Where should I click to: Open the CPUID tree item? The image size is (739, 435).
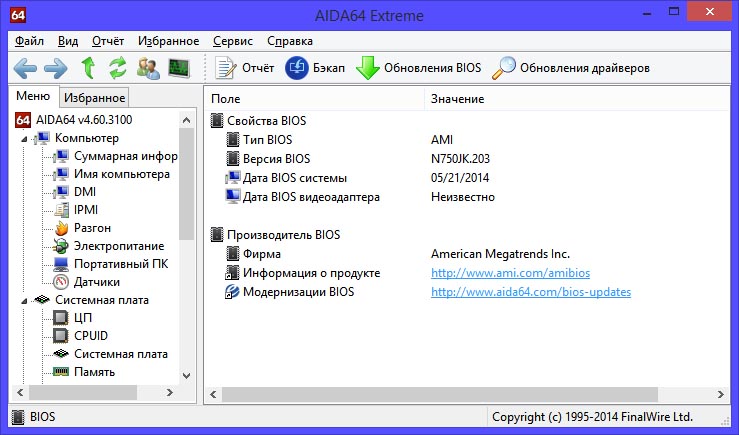pos(81,336)
